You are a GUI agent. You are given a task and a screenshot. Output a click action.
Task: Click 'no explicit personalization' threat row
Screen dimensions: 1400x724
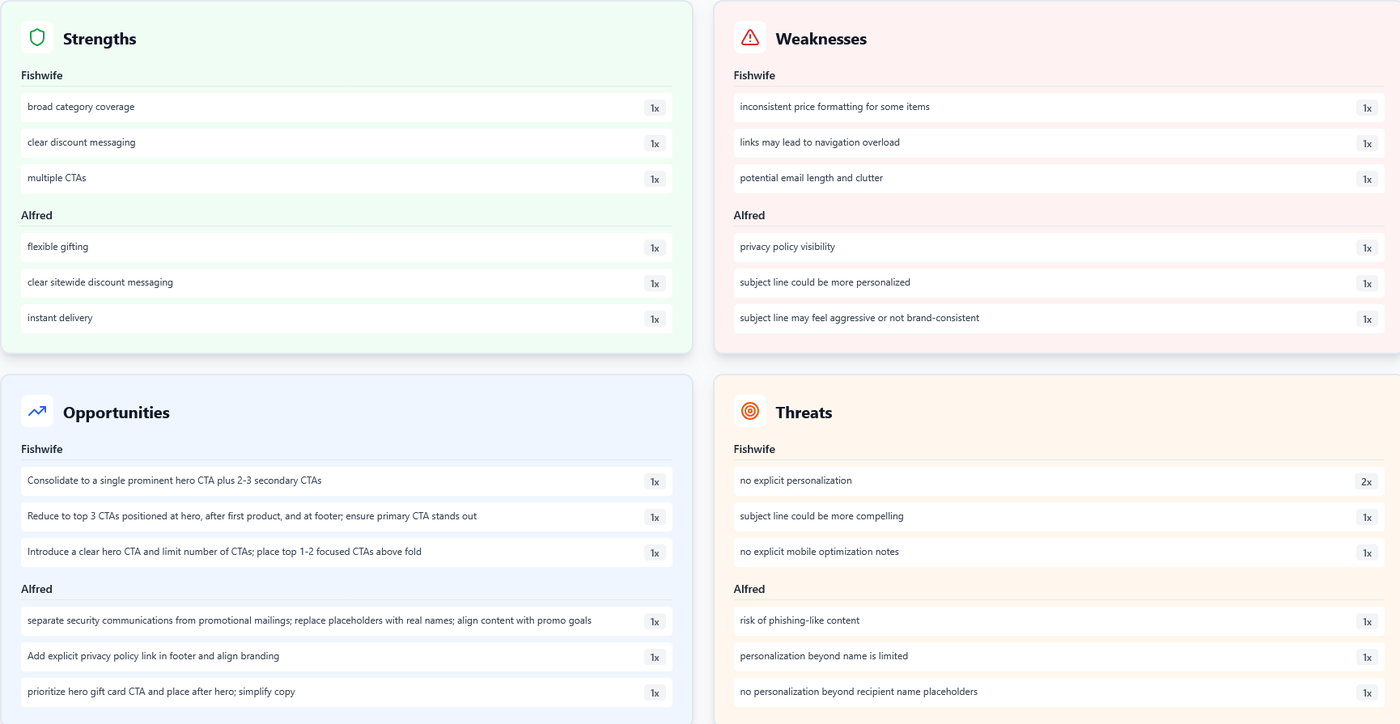point(1059,481)
